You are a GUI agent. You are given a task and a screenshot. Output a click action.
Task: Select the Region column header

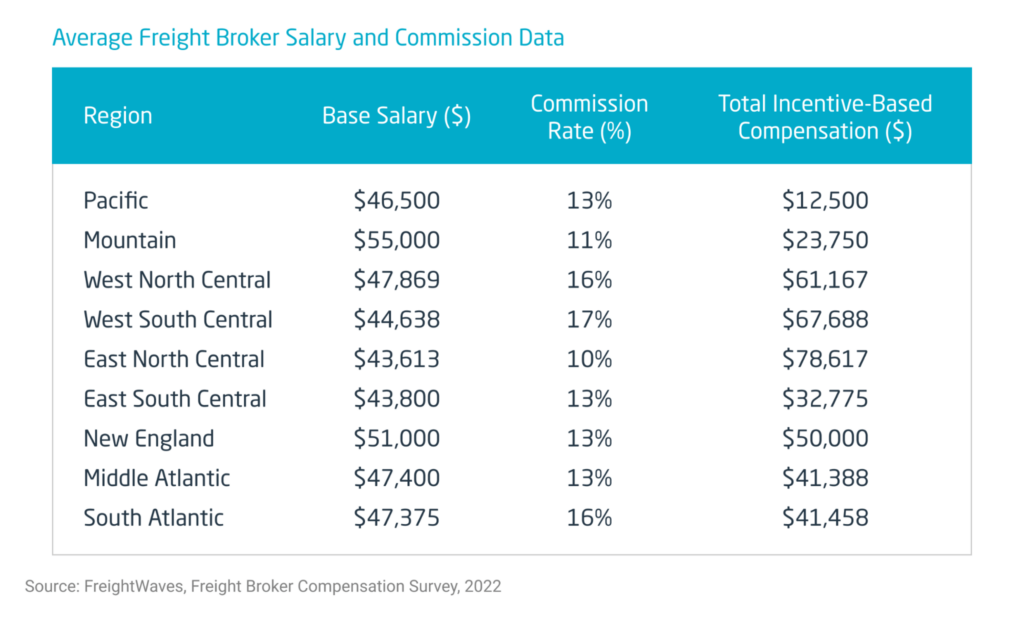118,115
